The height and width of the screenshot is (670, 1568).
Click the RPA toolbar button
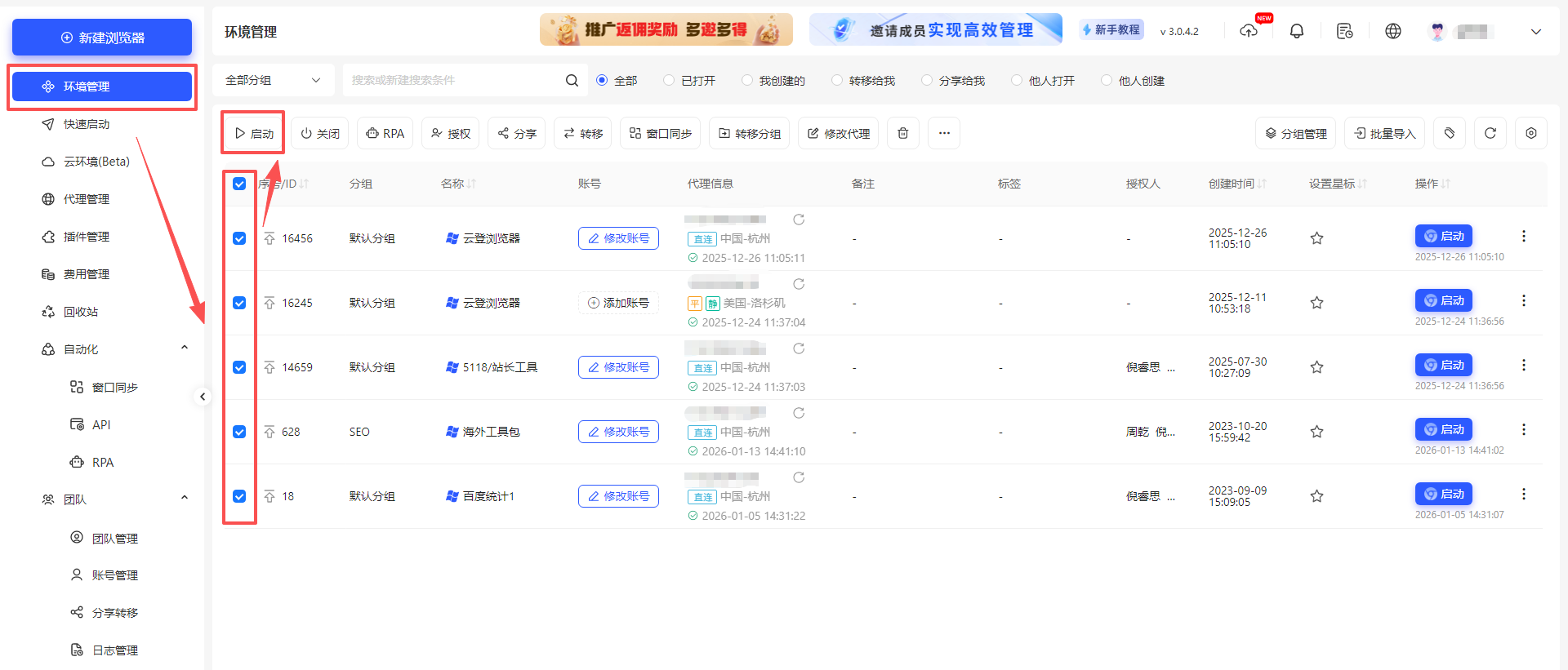click(385, 133)
